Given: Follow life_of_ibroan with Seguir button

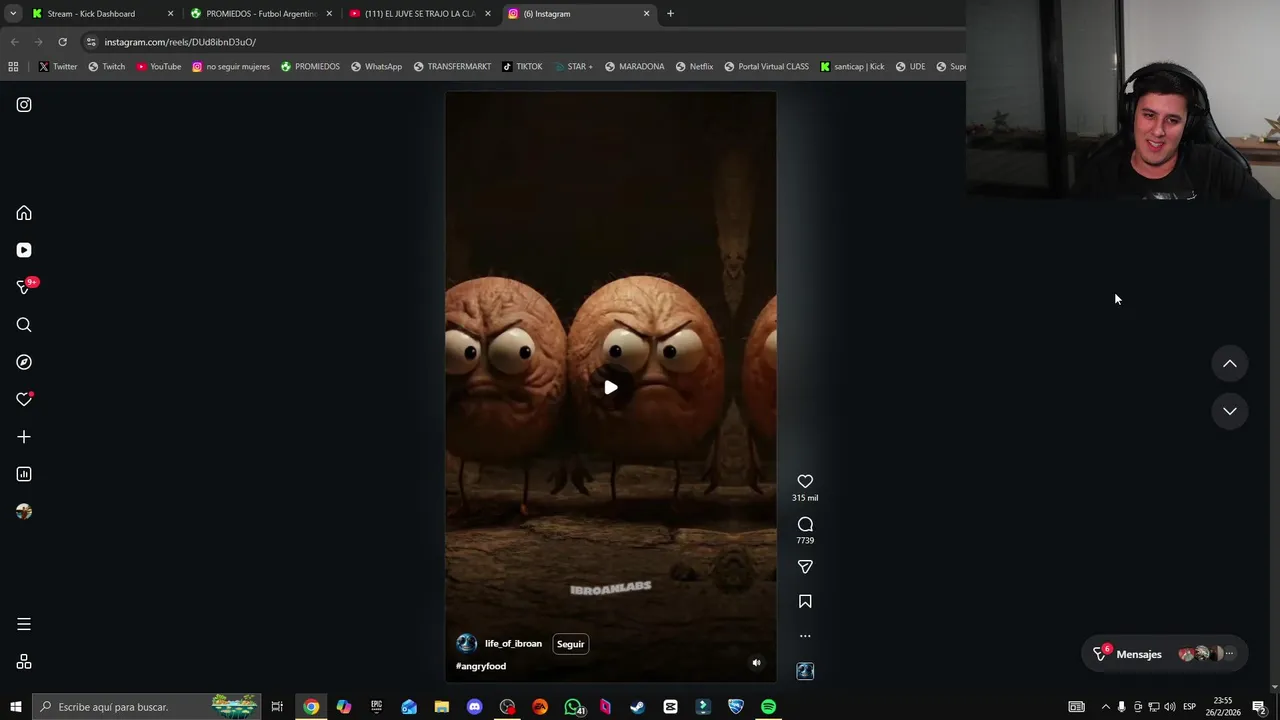Looking at the screenshot, I should click(x=570, y=644).
